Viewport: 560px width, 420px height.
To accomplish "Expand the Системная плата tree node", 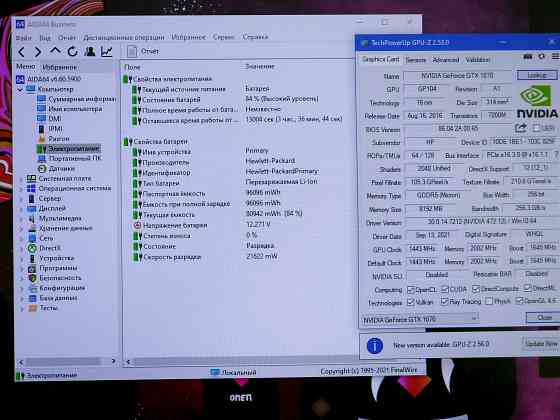I will pyautogui.click(x=21, y=179).
